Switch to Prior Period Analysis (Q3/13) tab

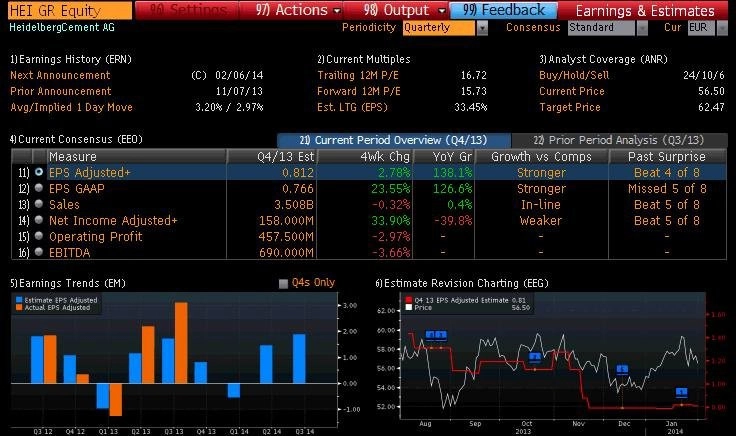[619, 140]
